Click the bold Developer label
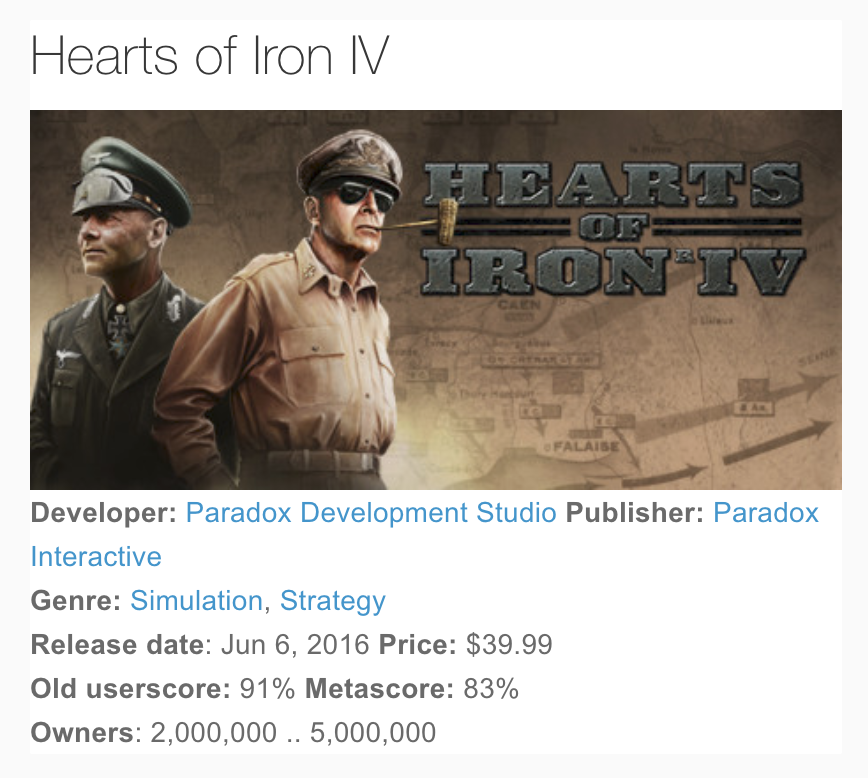868x778 pixels. tap(104, 513)
